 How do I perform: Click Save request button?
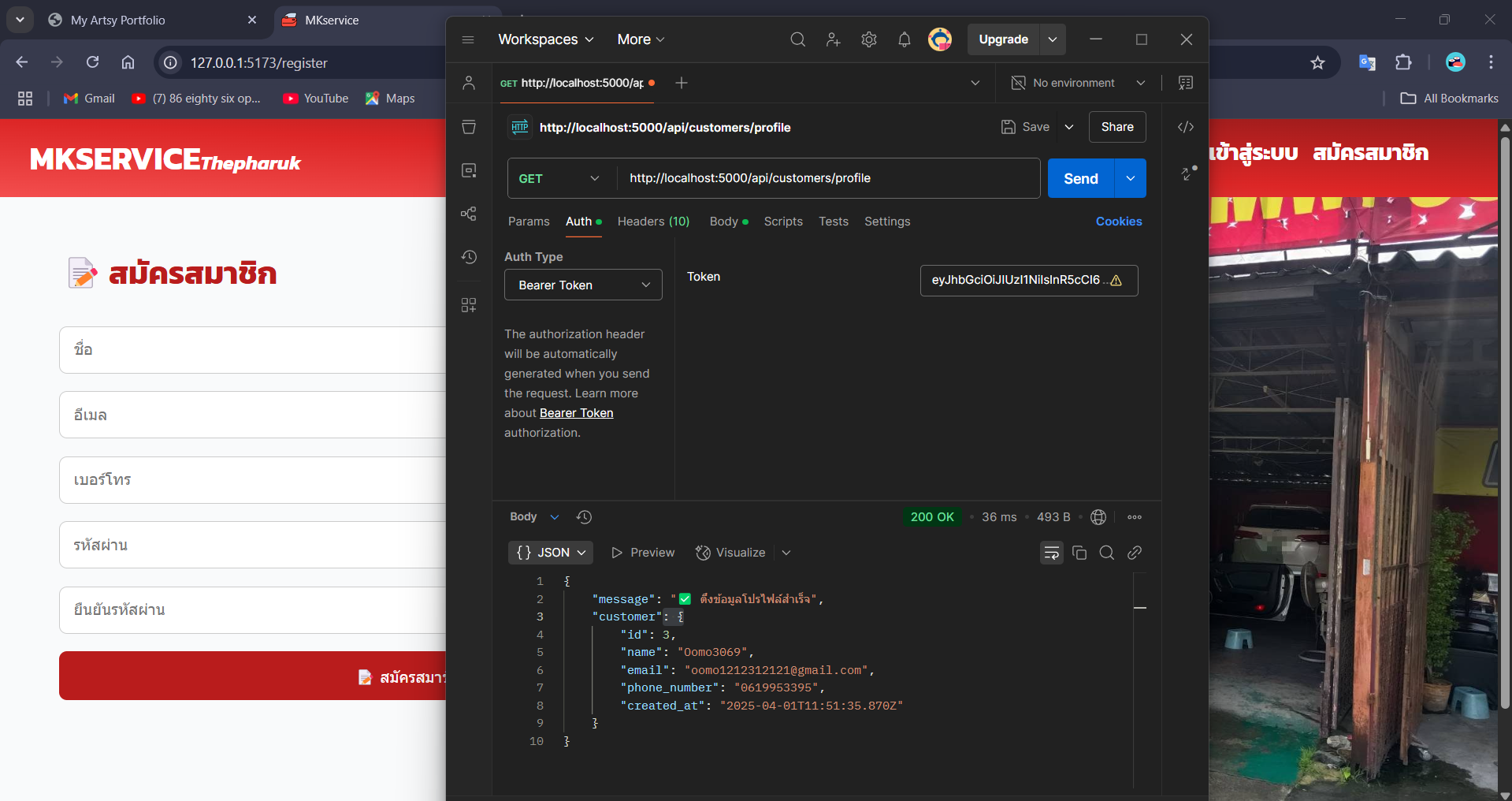click(1025, 127)
